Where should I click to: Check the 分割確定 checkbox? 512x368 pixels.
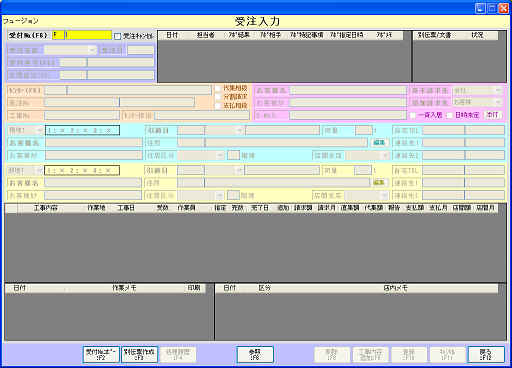[218, 97]
